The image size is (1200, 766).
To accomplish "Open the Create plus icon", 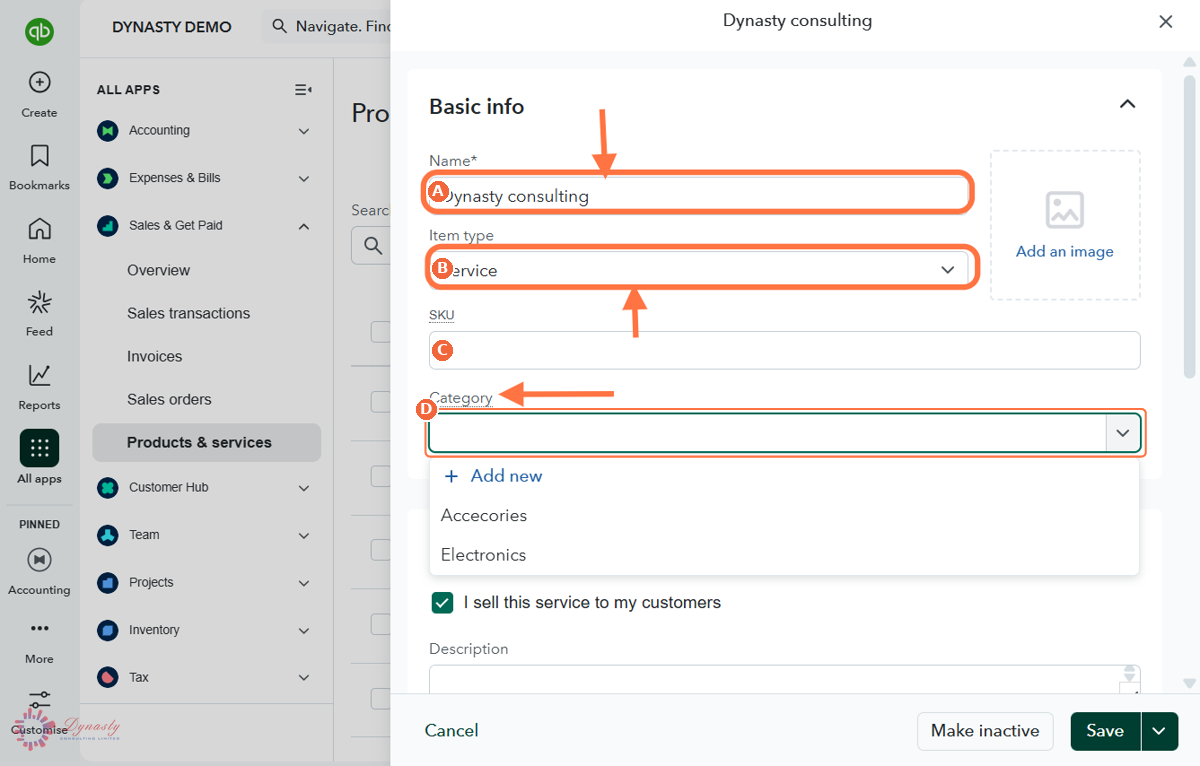I will pyautogui.click(x=39, y=82).
